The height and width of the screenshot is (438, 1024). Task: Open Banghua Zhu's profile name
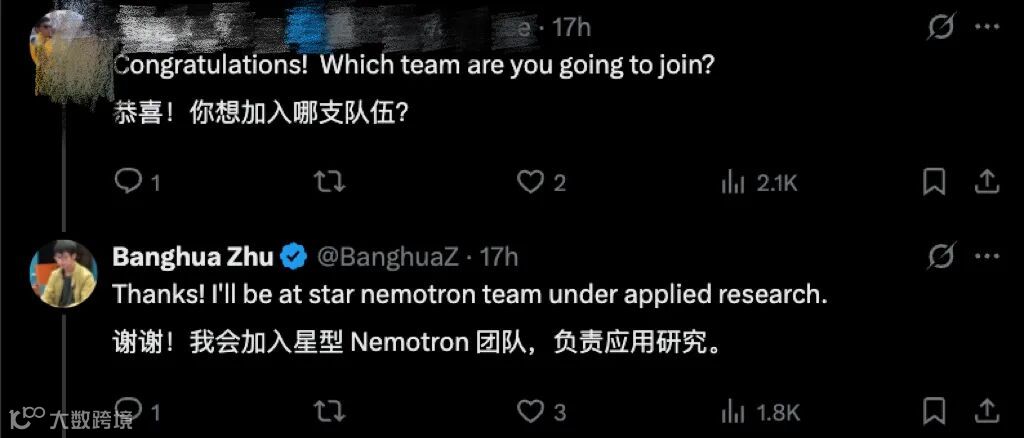tap(192, 257)
